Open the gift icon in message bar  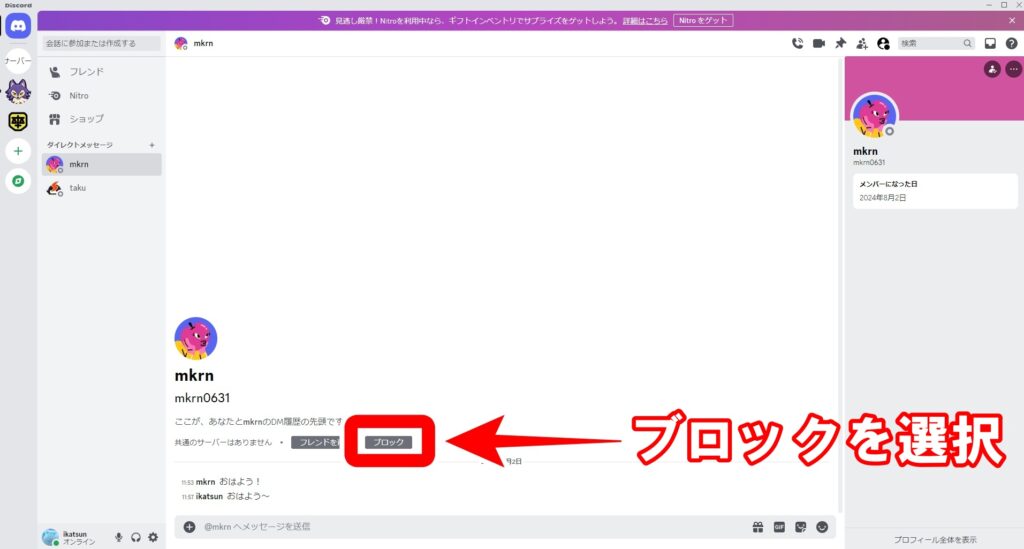758,527
